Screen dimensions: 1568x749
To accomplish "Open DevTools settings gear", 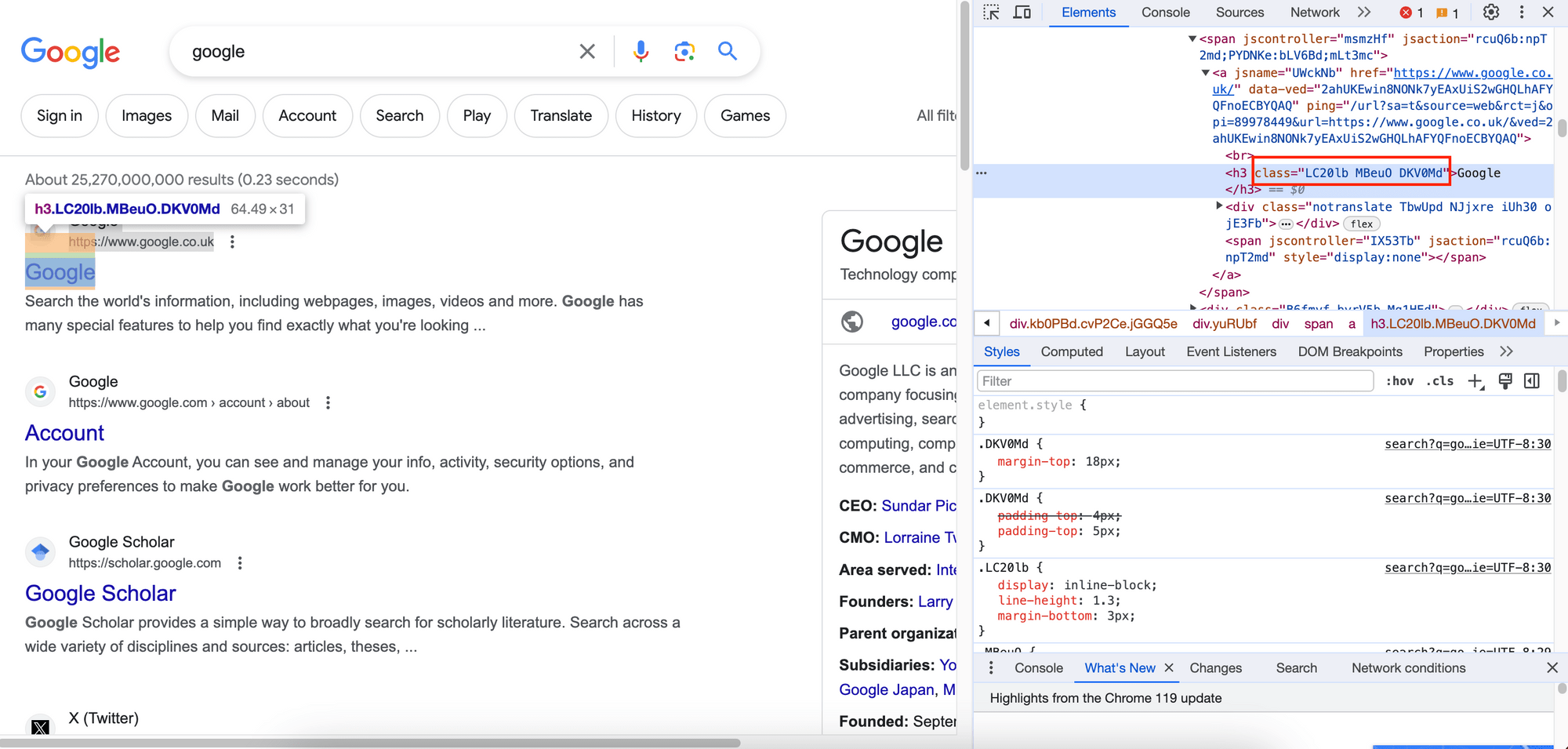I will (x=1491, y=13).
